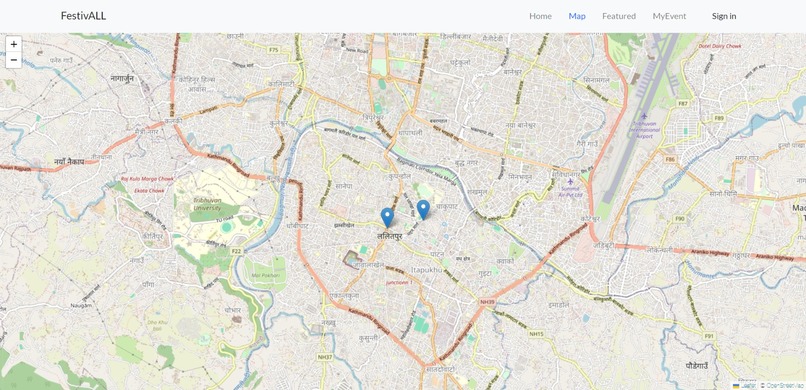Switch to the Map nav item

577,16
